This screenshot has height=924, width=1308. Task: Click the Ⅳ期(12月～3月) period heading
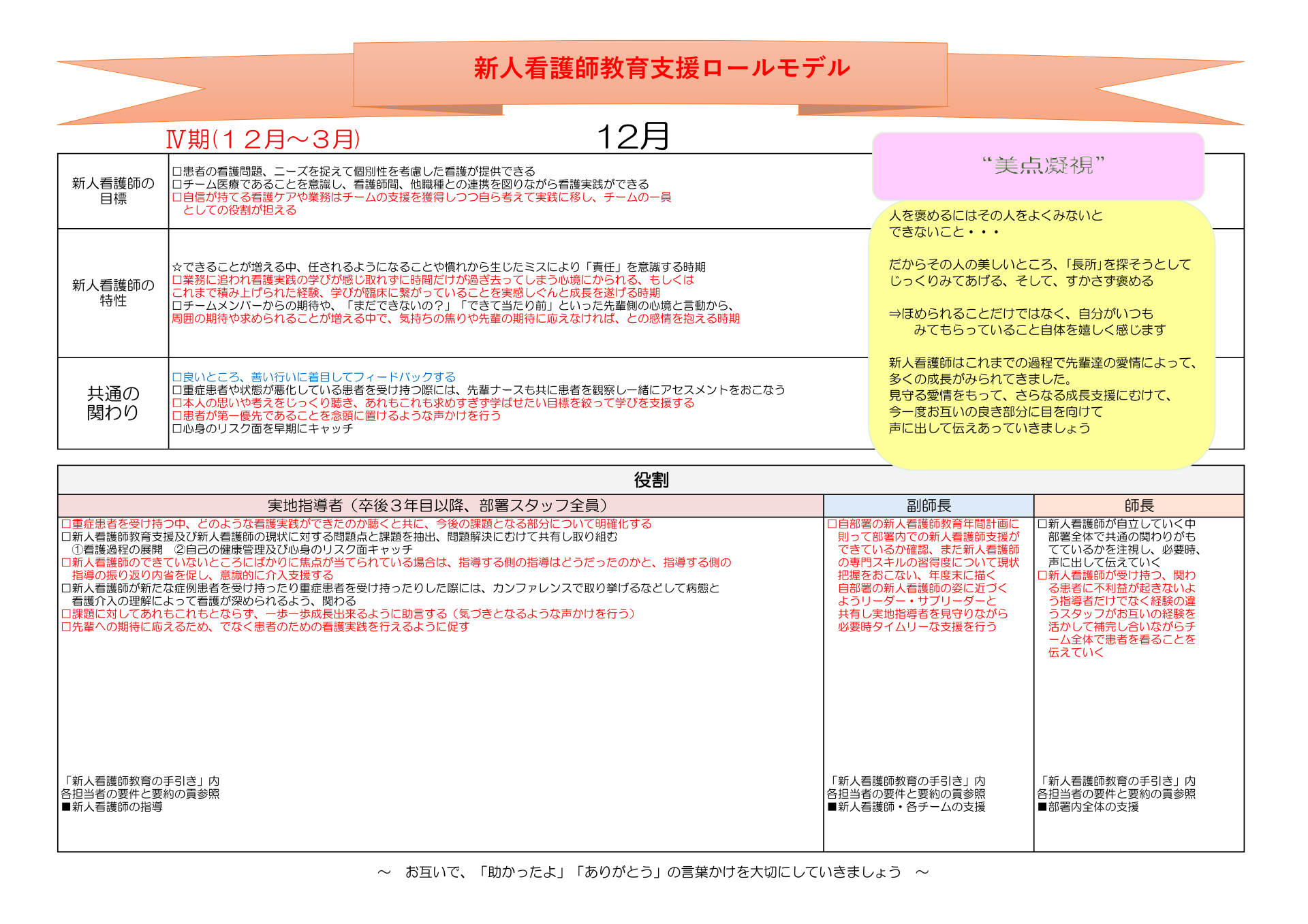263,140
